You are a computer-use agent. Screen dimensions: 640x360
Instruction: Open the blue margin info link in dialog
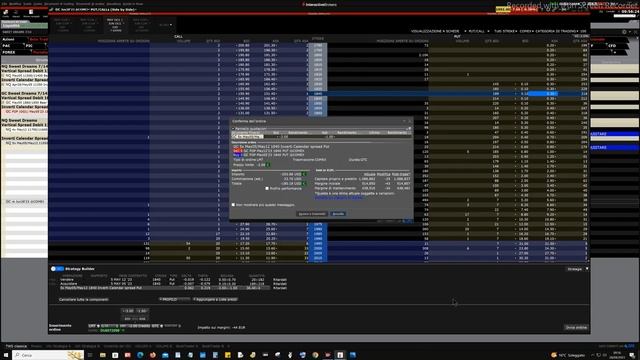[x=338, y=198]
